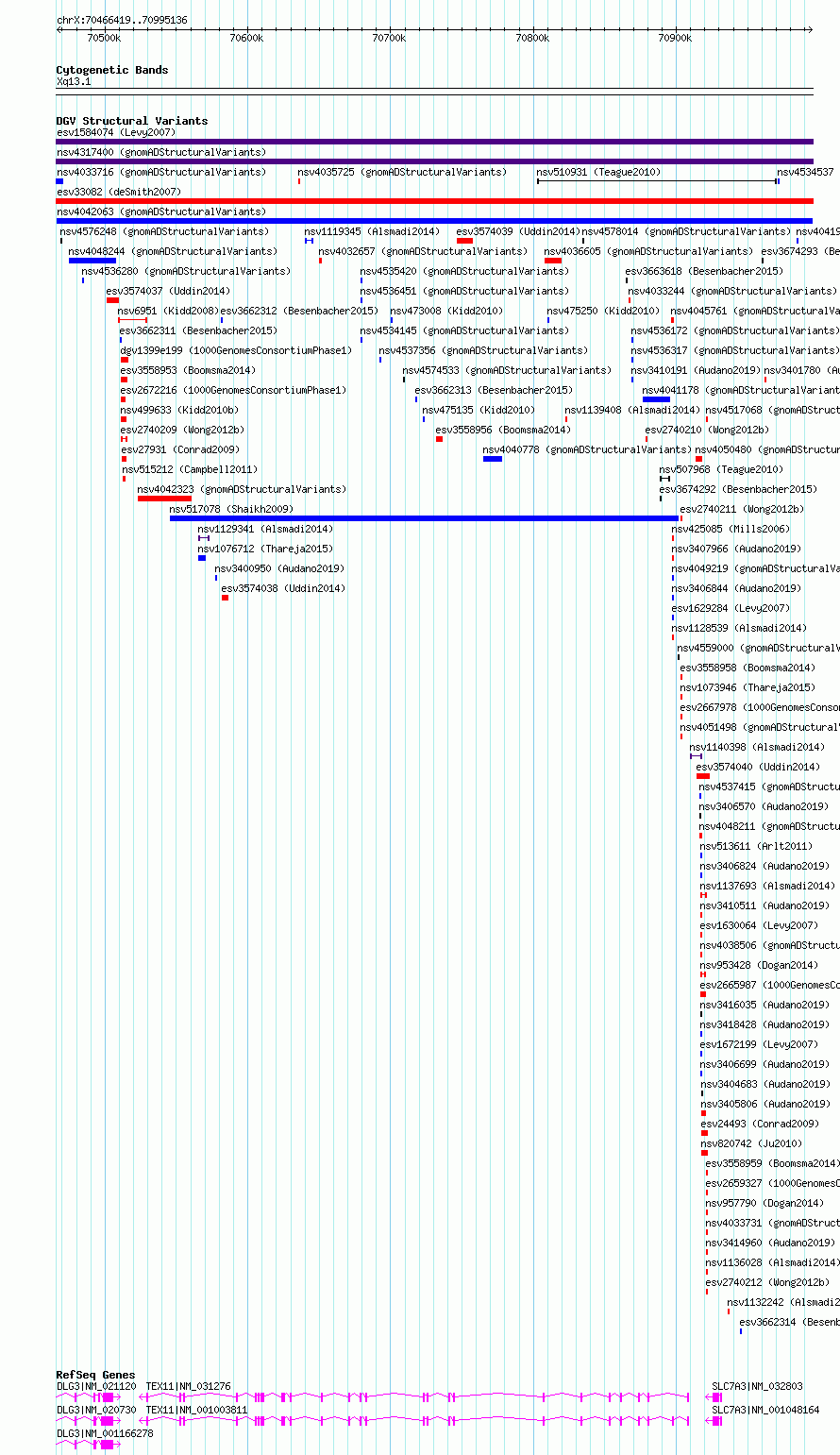Click the blue nsv4041178 variant bar
The width and height of the screenshot is (840, 1455).
coord(656,399)
